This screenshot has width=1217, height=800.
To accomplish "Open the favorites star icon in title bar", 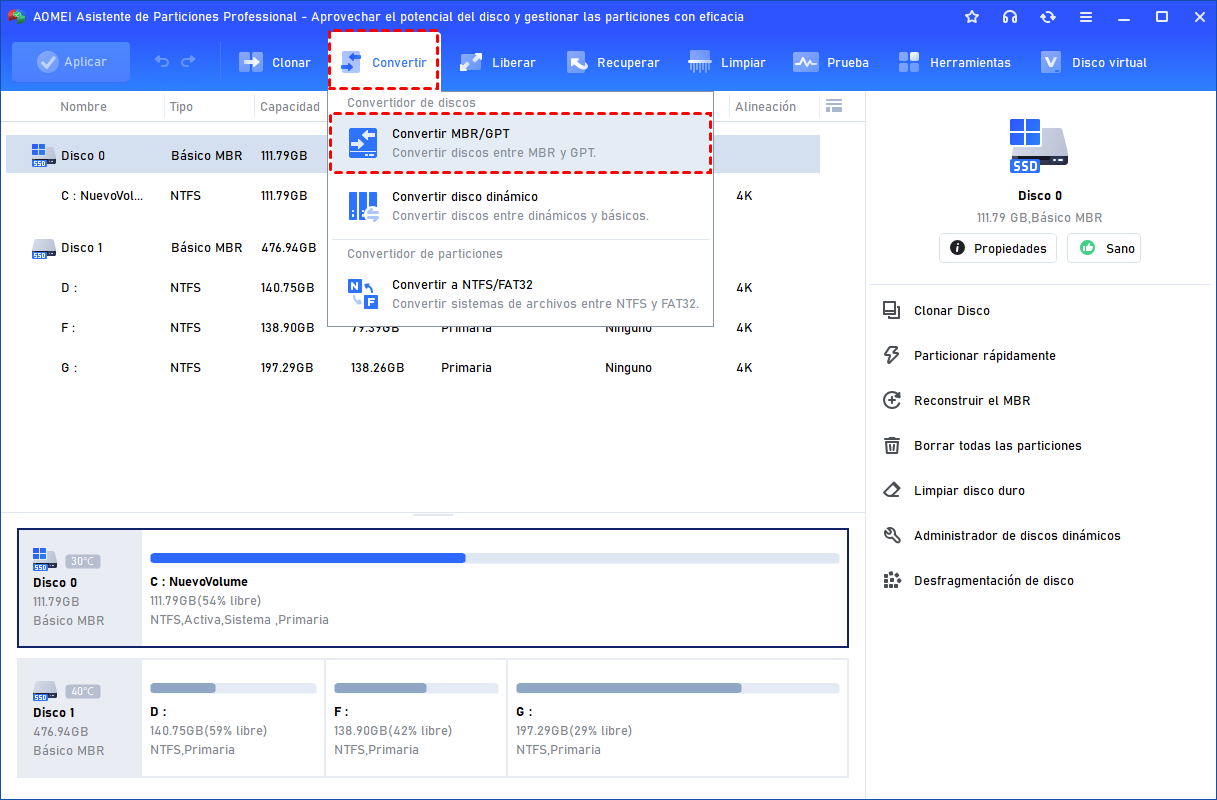I will click(972, 17).
